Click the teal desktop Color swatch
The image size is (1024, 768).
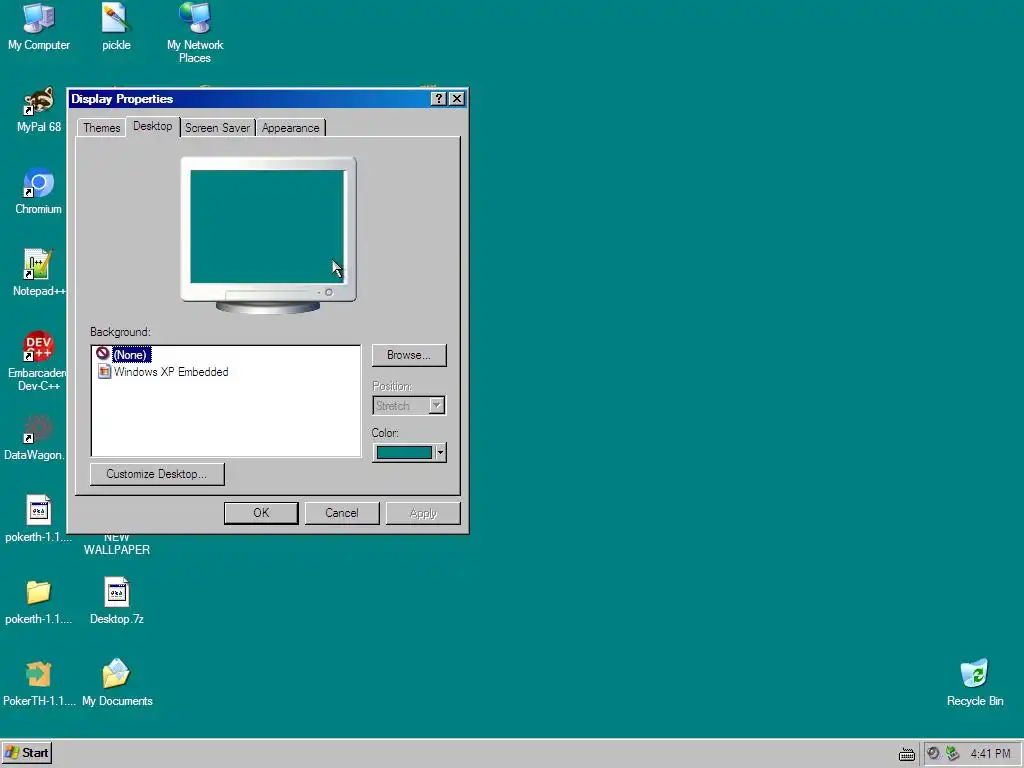tap(404, 453)
